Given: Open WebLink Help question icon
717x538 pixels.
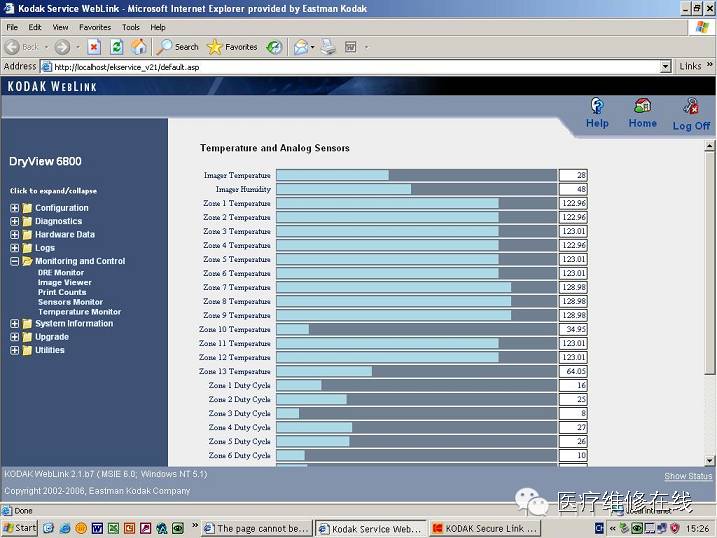Looking at the screenshot, I should [597, 106].
